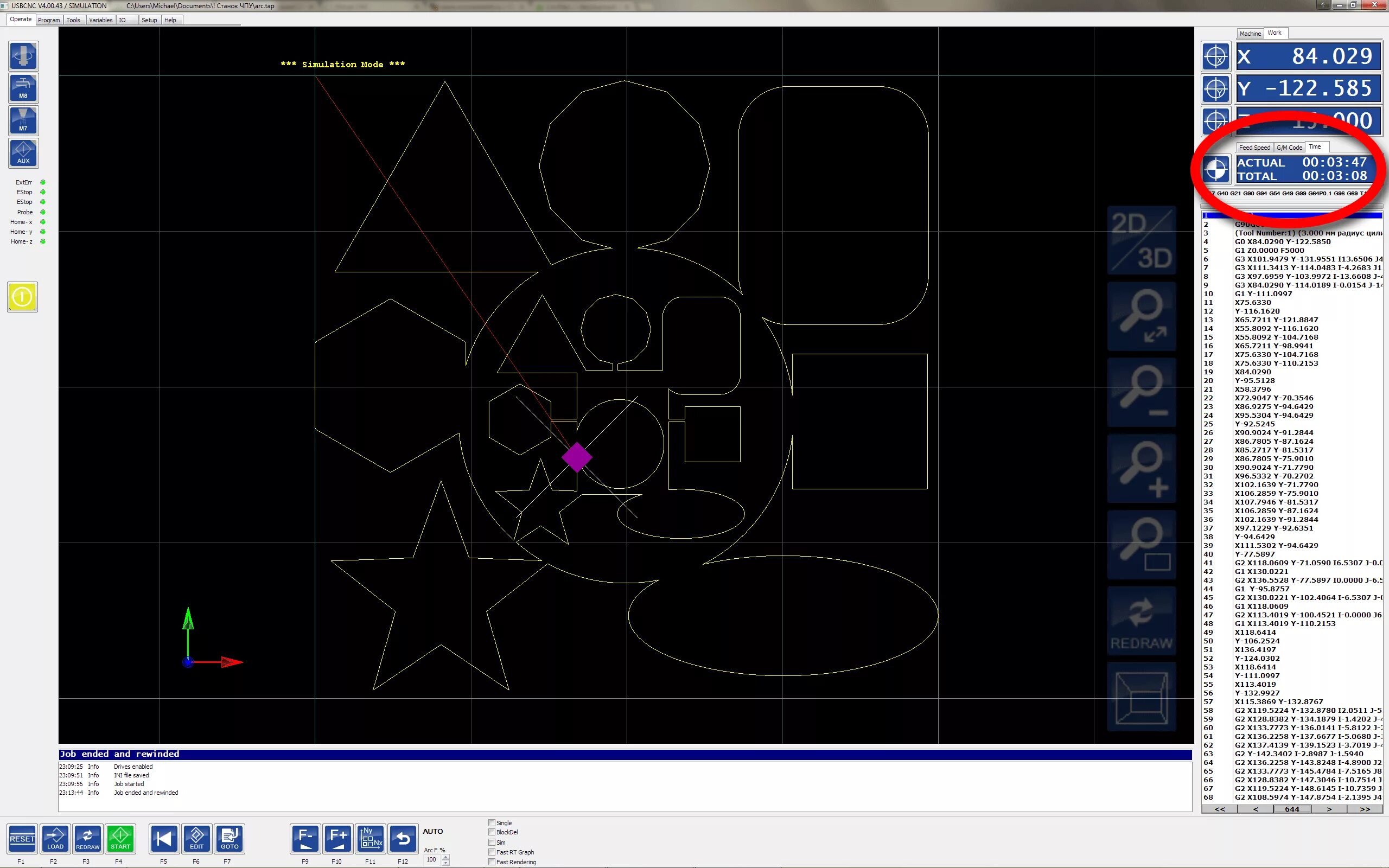
Task: Enable the Fast Rendering checkbox
Action: tap(492, 861)
